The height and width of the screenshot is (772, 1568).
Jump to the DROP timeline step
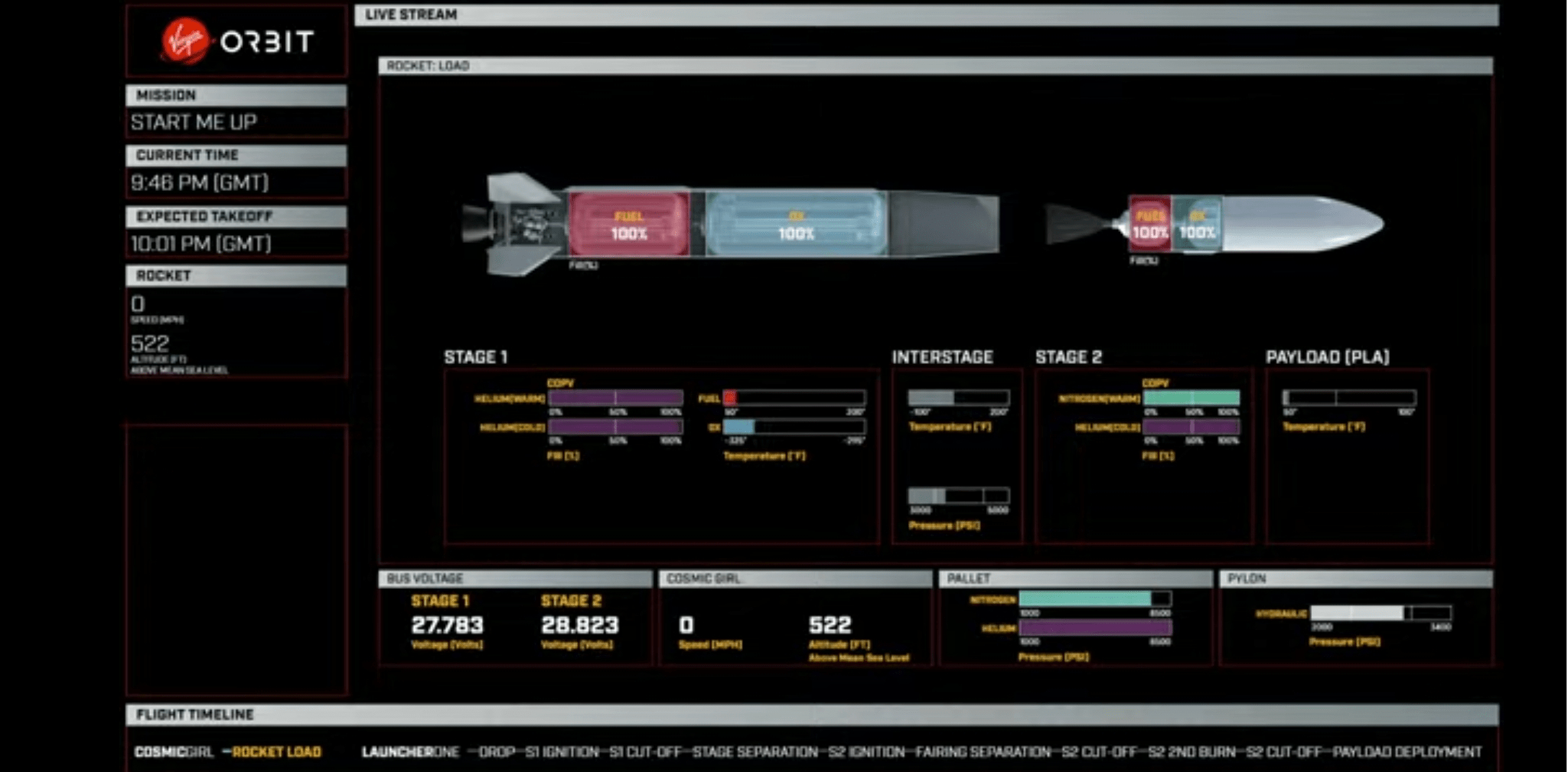[x=496, y=752]
